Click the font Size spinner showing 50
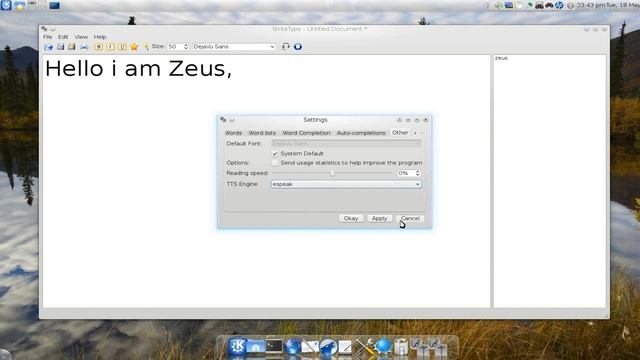 coord(178,47)
